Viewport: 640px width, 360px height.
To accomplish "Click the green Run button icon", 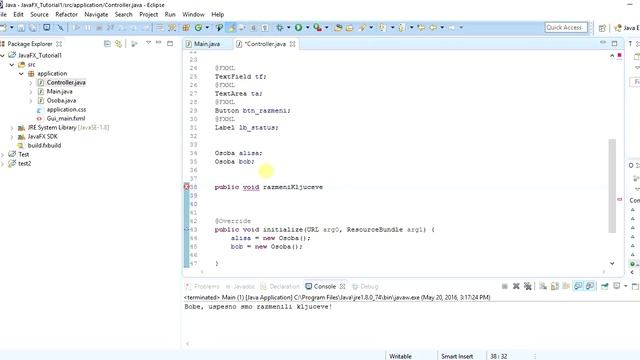I will pyautogui.click(x=298, y=28).
